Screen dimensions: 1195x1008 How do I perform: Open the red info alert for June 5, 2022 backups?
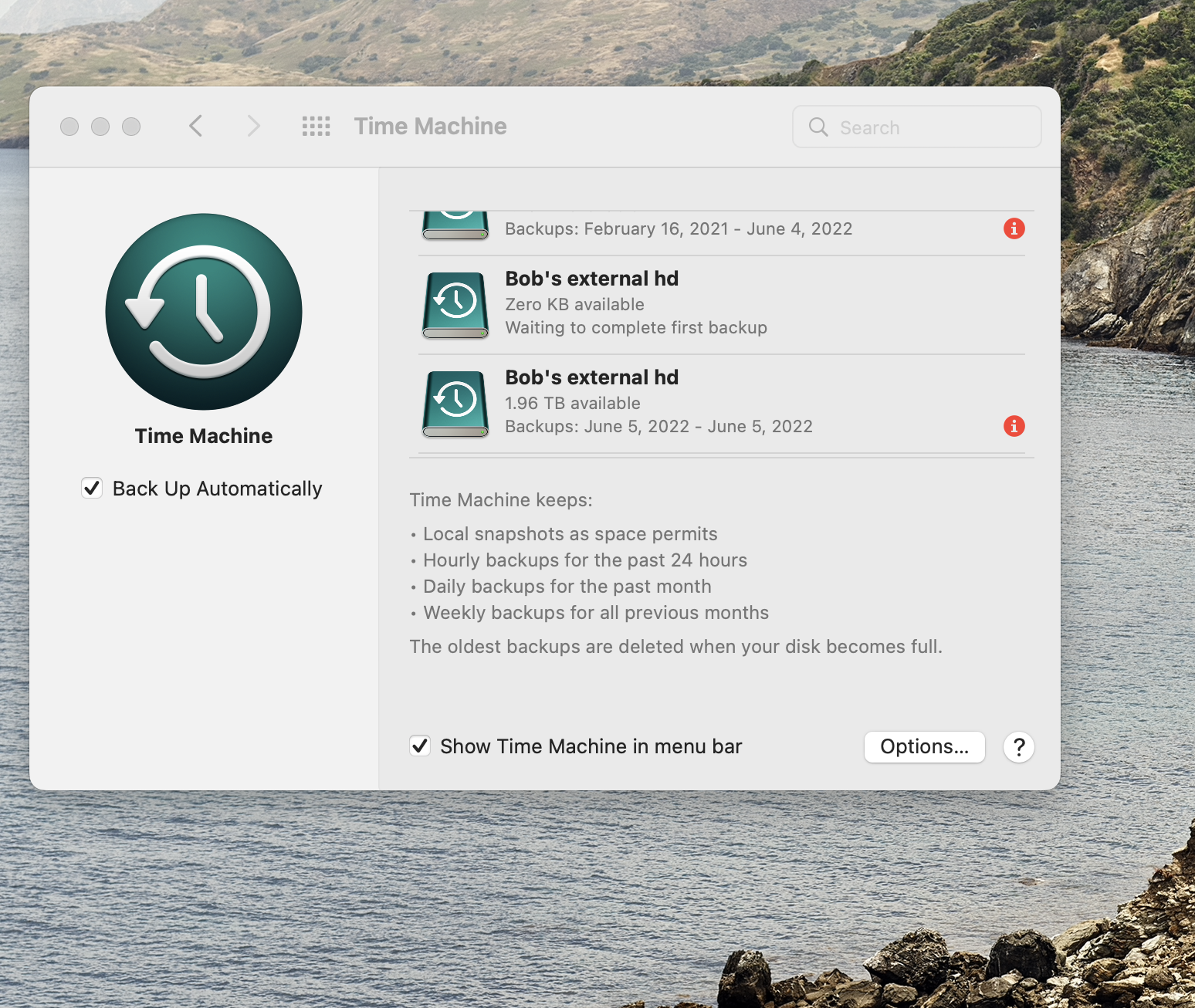tap(1014, 426)
